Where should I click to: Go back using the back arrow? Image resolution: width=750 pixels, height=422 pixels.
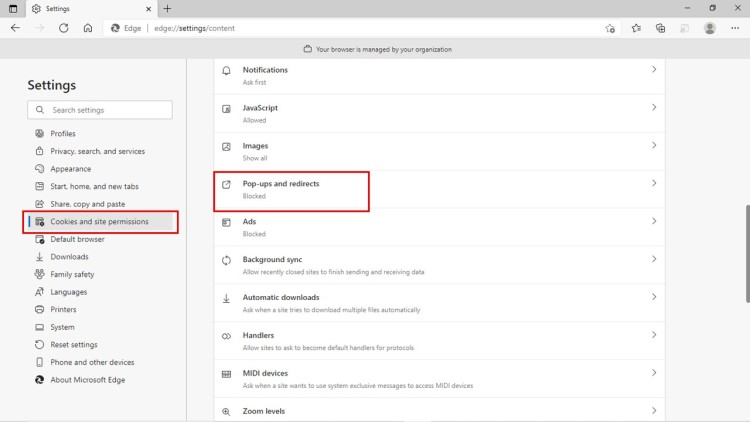click(x=15, y=28)
